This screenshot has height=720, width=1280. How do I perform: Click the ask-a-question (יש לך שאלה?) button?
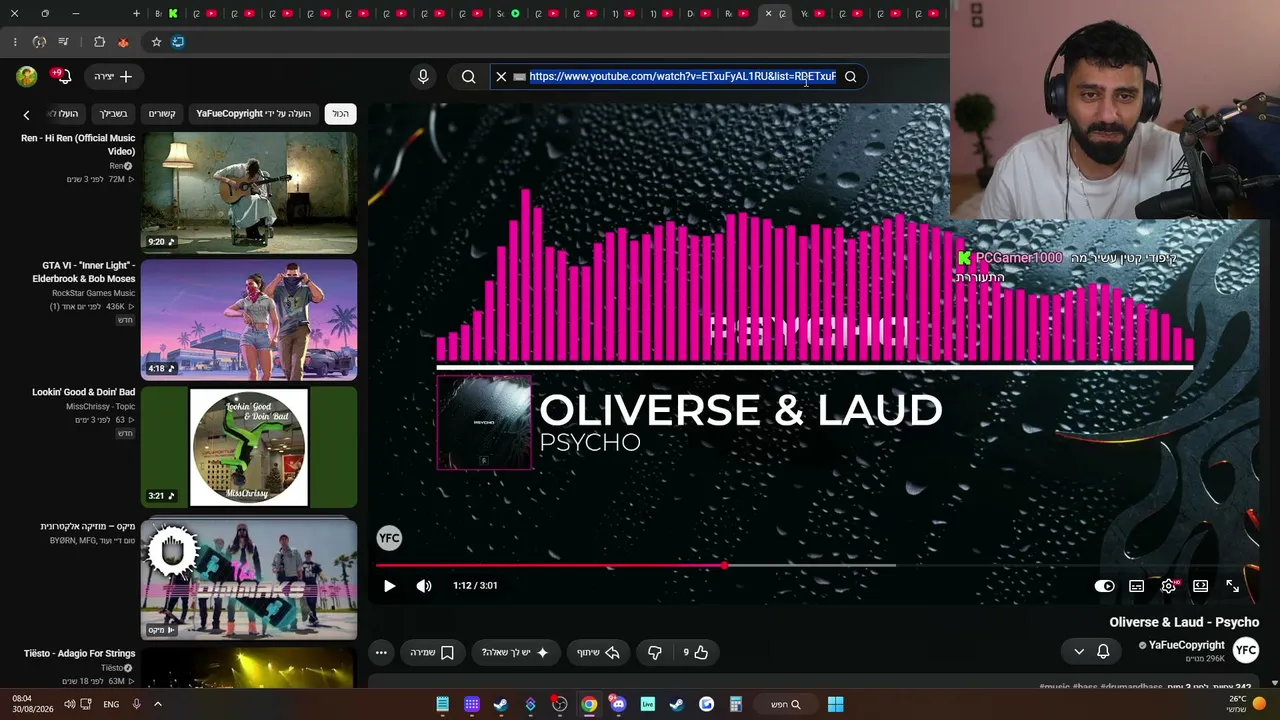tap(515, 653)
